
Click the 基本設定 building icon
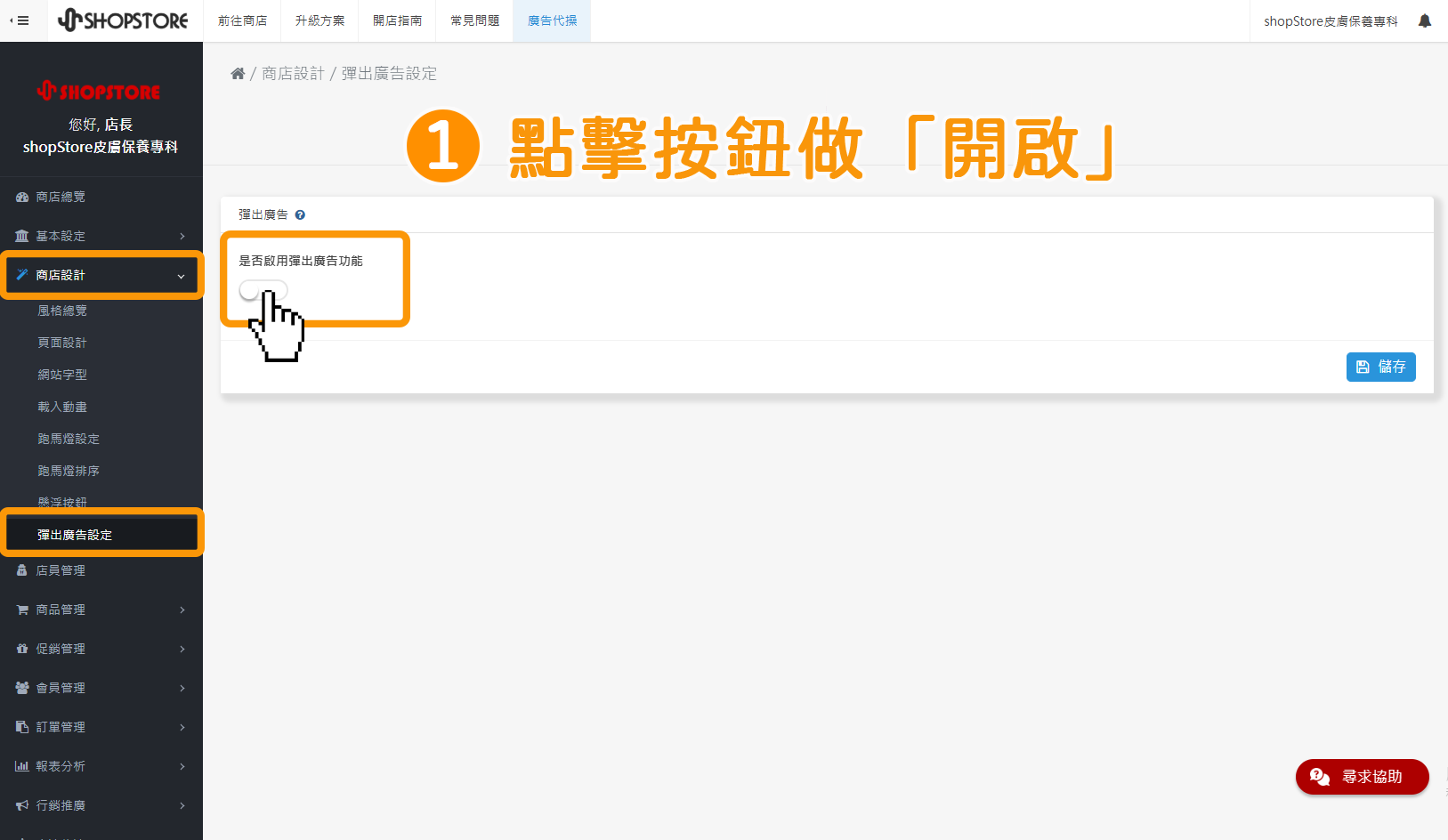pyautogui.click(x=22, y=236)
